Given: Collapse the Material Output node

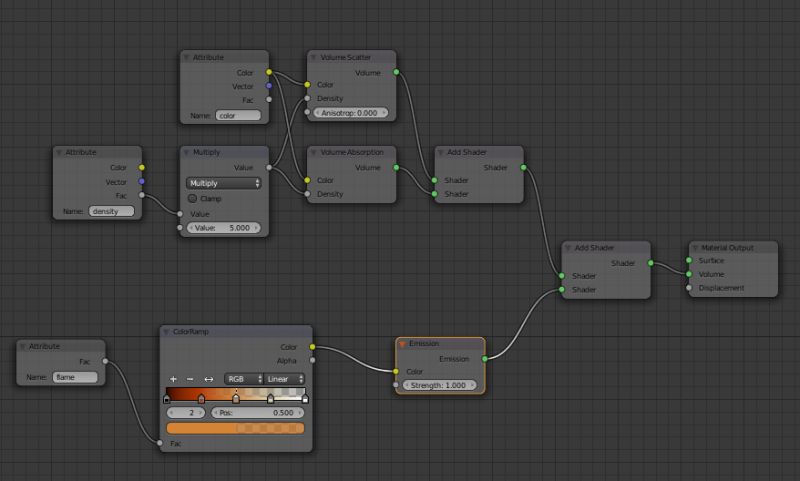Looking at the screenshot, I should (x=694, y=247).
